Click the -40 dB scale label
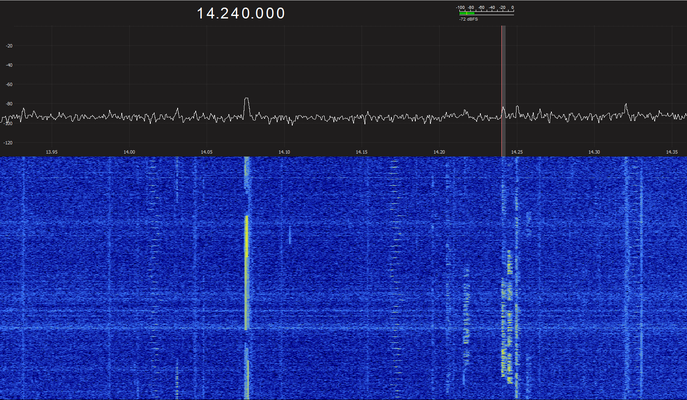687x400 pixels. pyautogui.click(x=9, y=65)
